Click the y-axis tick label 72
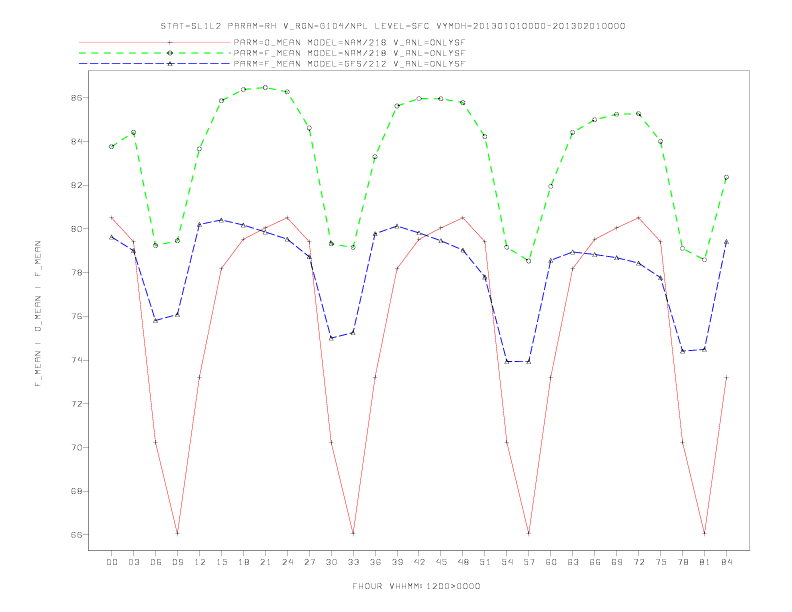The image size is (792, 612). (x=77, y=404)
